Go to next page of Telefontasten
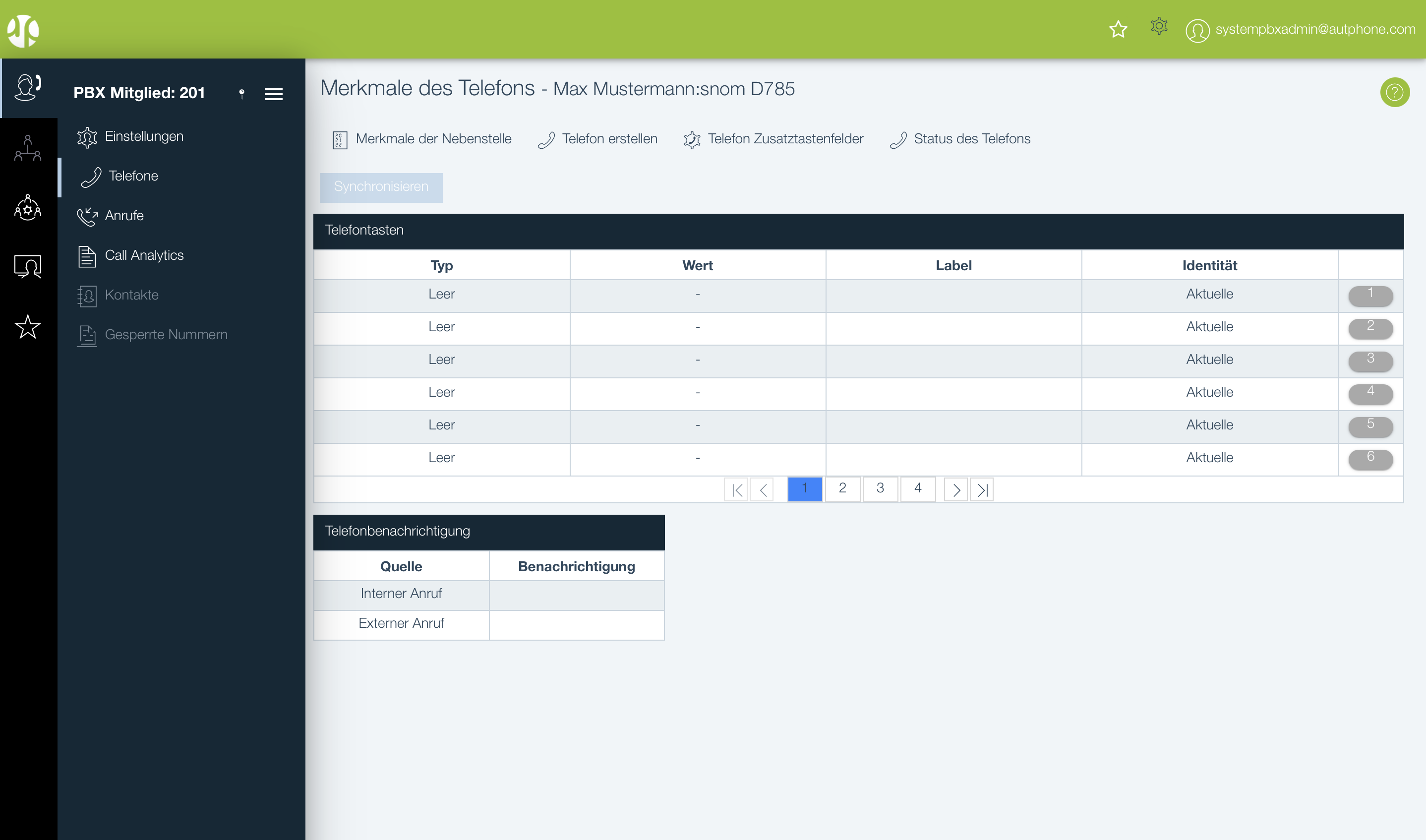The height and width of the screenshot is (840, 1426). 956,489
